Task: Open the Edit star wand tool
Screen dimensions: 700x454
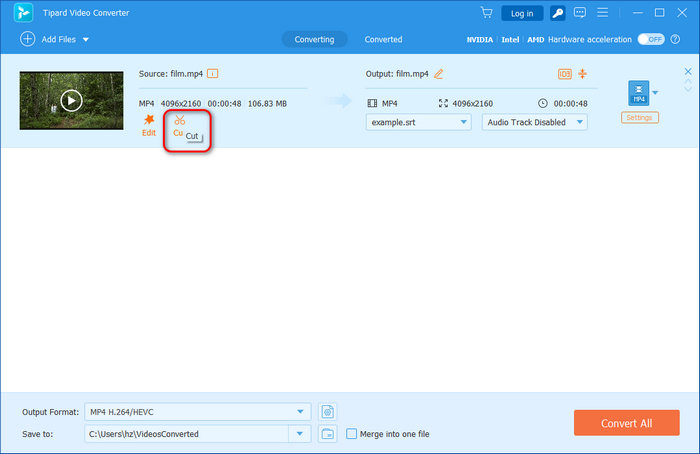Action: 149,120
